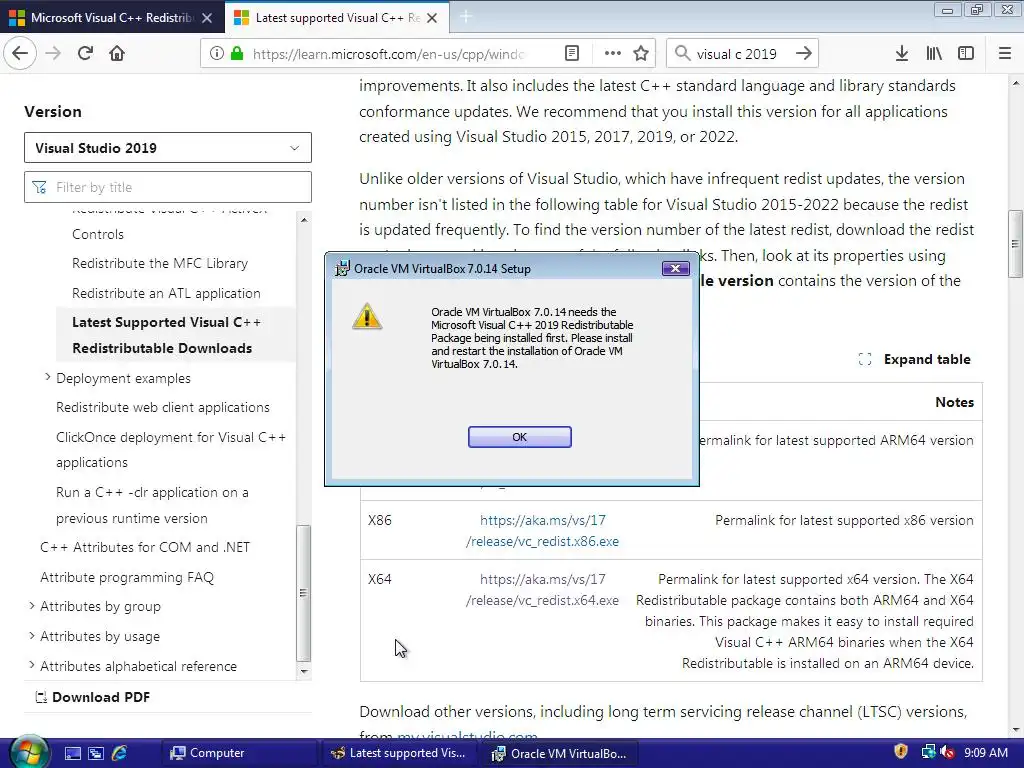Click Switch between windows quick launch icon

click(x=96, y=754)
